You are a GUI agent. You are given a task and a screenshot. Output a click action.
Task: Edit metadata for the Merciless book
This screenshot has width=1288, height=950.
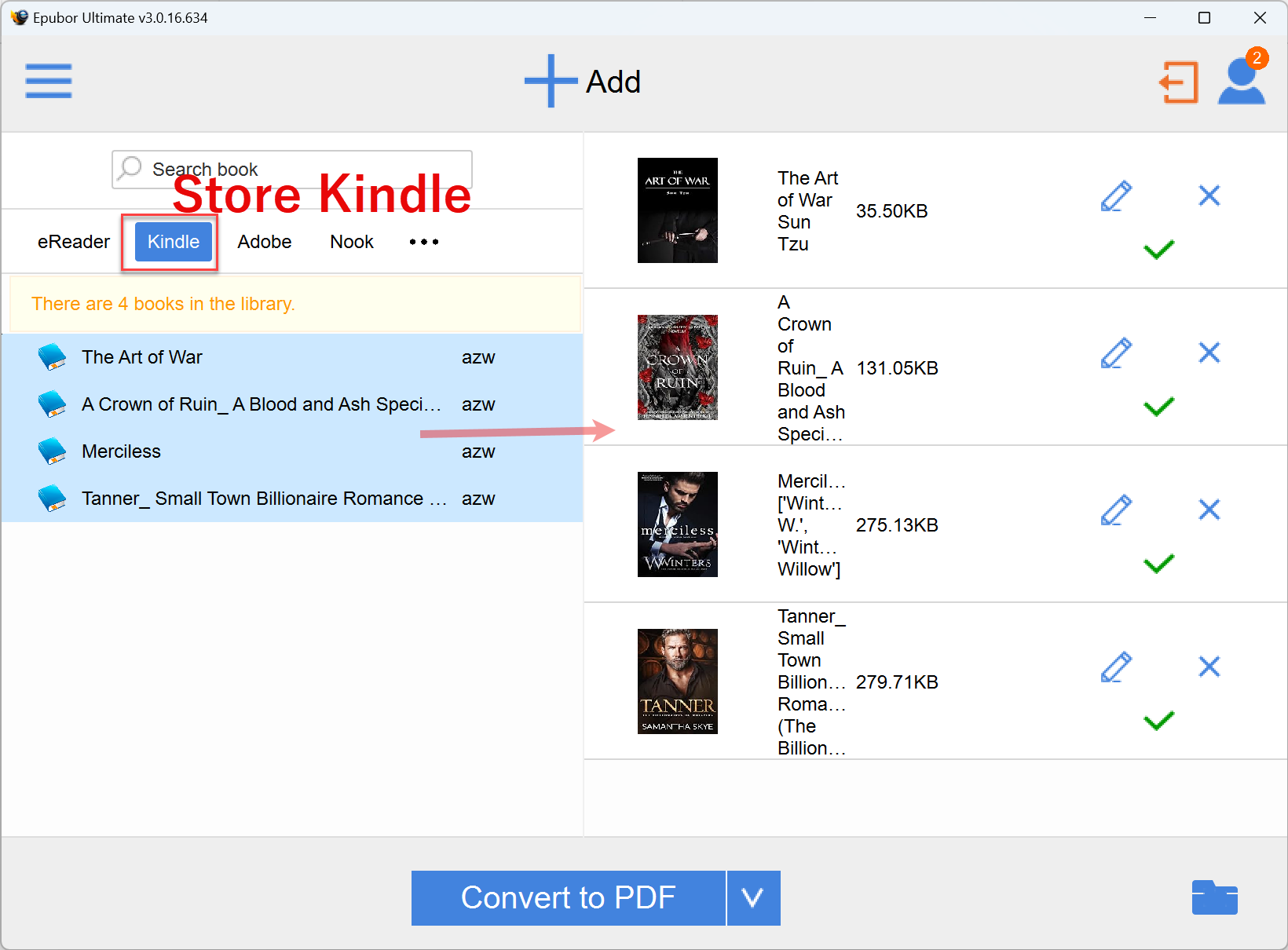tap(1116, 510)
